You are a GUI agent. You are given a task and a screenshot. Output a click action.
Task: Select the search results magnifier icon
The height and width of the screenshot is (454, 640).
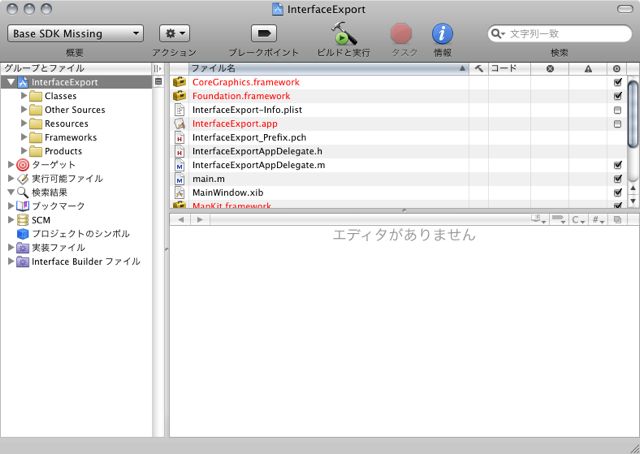point(23,192)
